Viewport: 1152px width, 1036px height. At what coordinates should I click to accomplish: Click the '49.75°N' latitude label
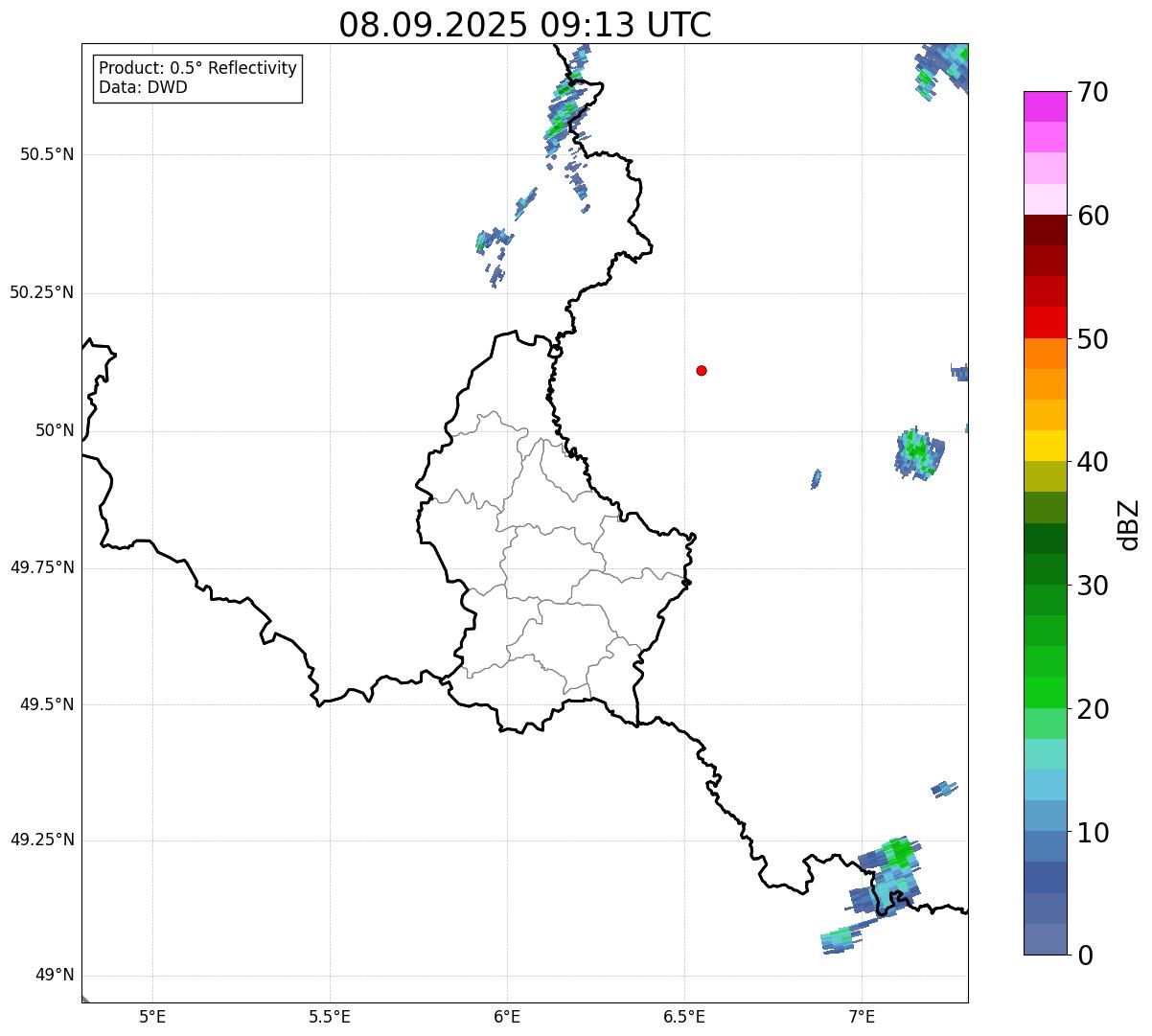(x=42, y=567)
